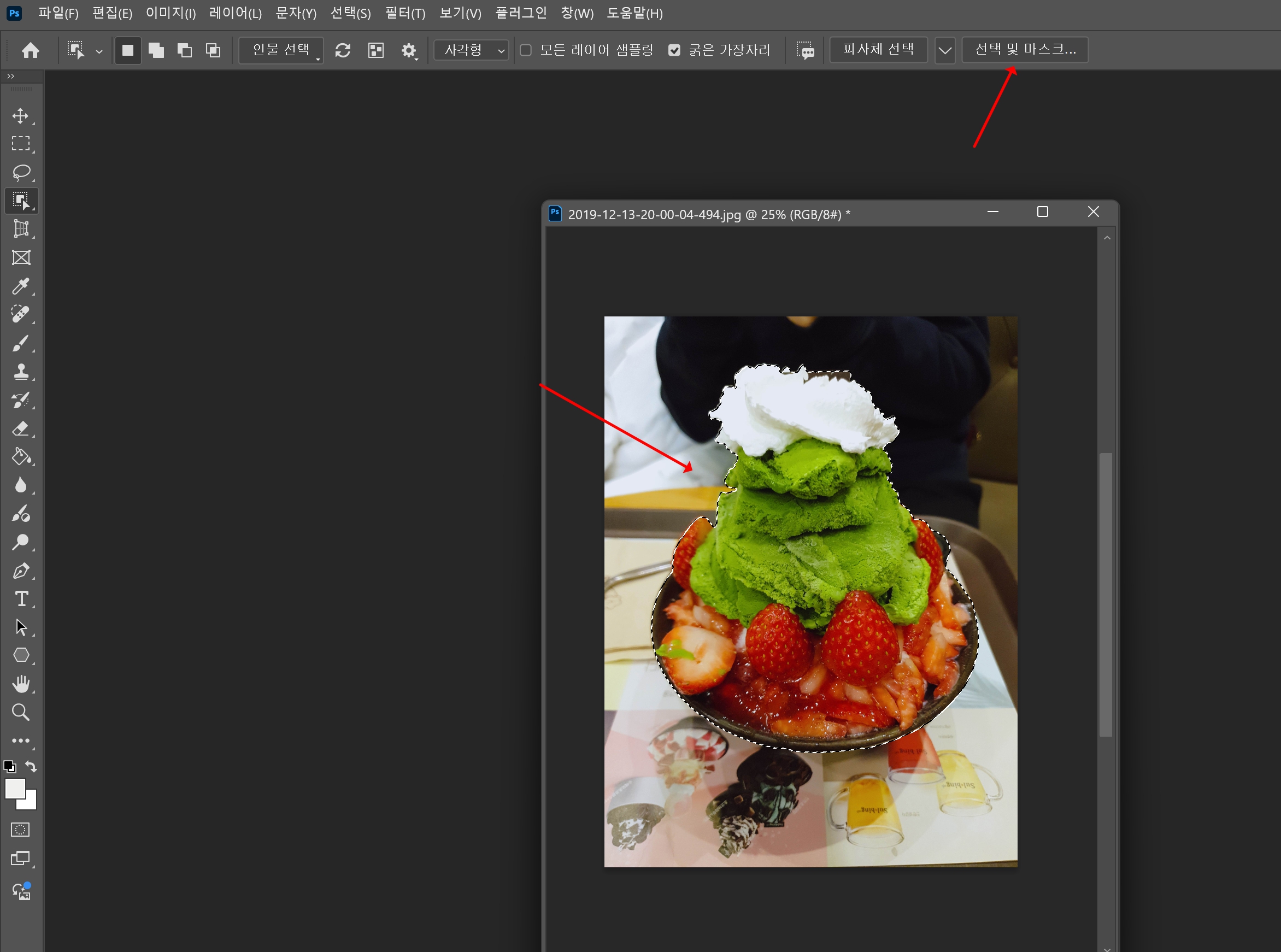Select the Crop tool
The width and height of the screenshot is (1281, 952).
(x=21, y=229)
